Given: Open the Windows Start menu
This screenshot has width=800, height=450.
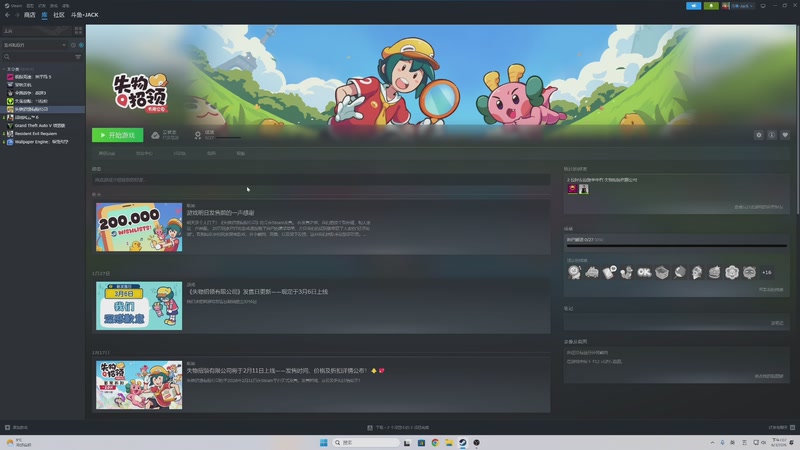Looking at the screenshot, I should [x=323, y=442].
